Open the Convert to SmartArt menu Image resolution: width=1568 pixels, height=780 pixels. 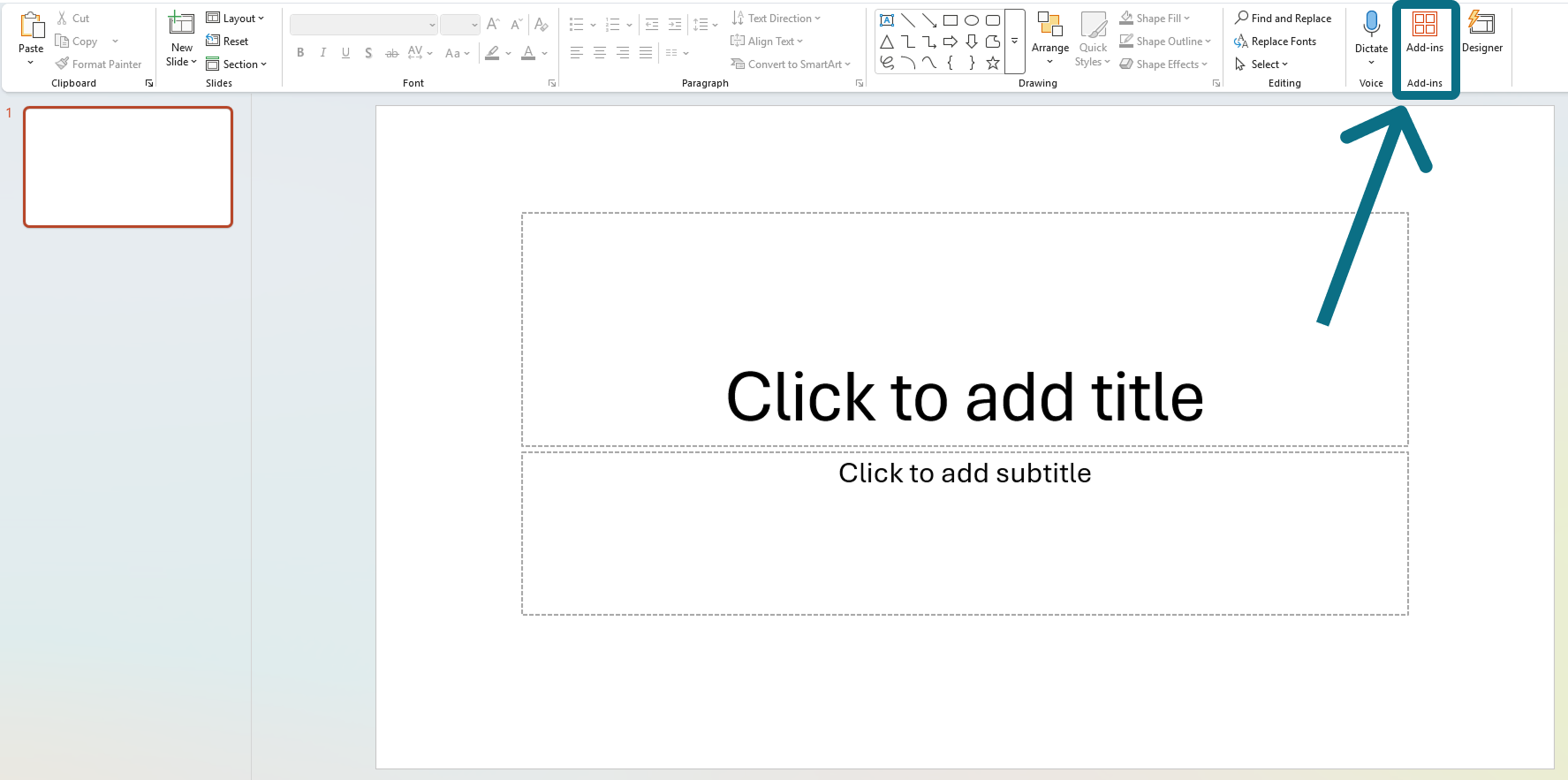792,64
